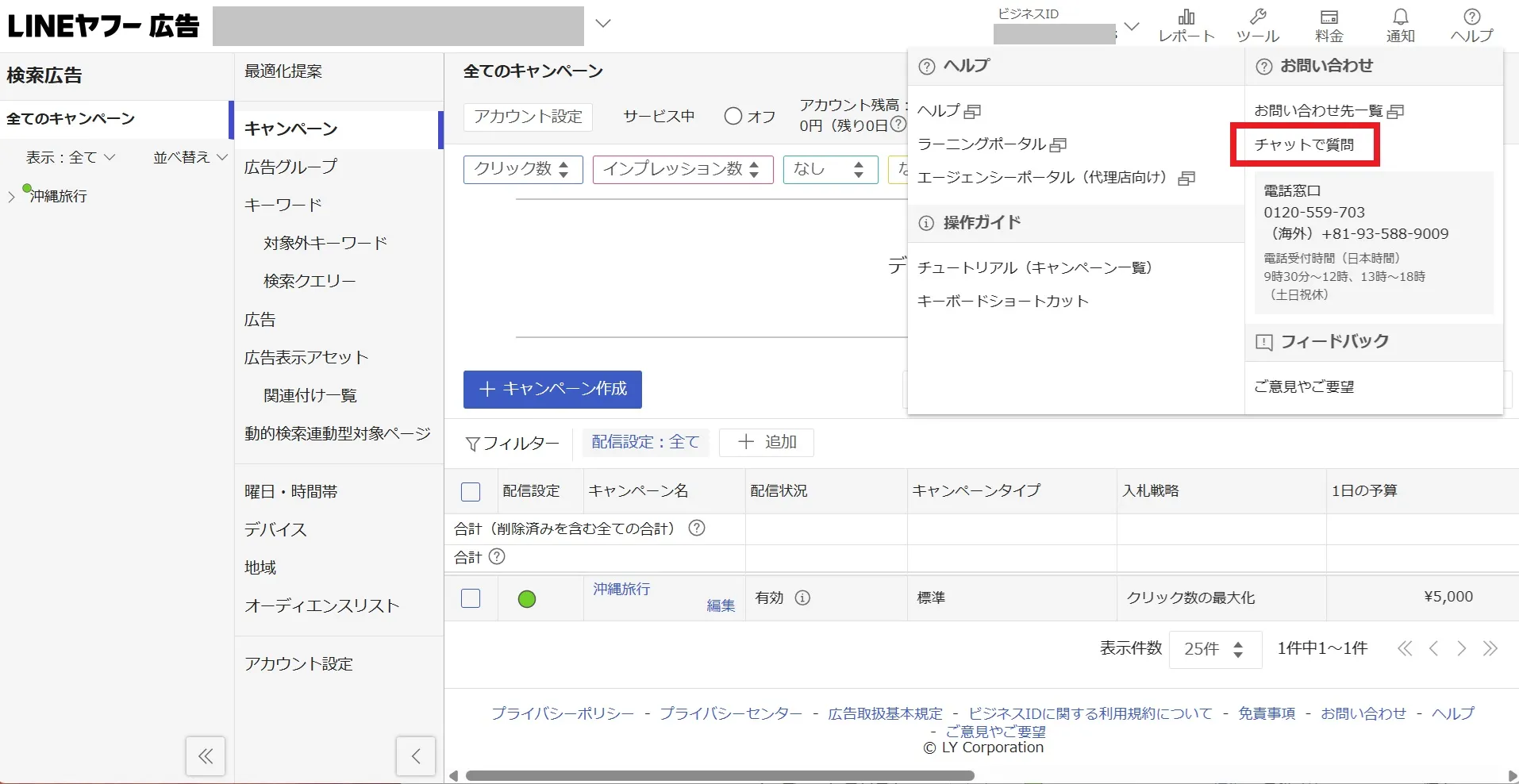Screen dimensions: 1519x784
Task: Check the 沖縄旅行 campaign row checkbox
Action: [471, 598]
